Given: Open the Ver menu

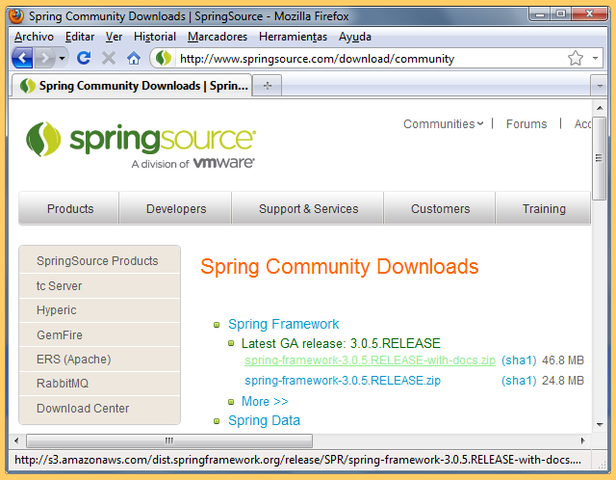Looking at the screenshot, I should [114, 37].
